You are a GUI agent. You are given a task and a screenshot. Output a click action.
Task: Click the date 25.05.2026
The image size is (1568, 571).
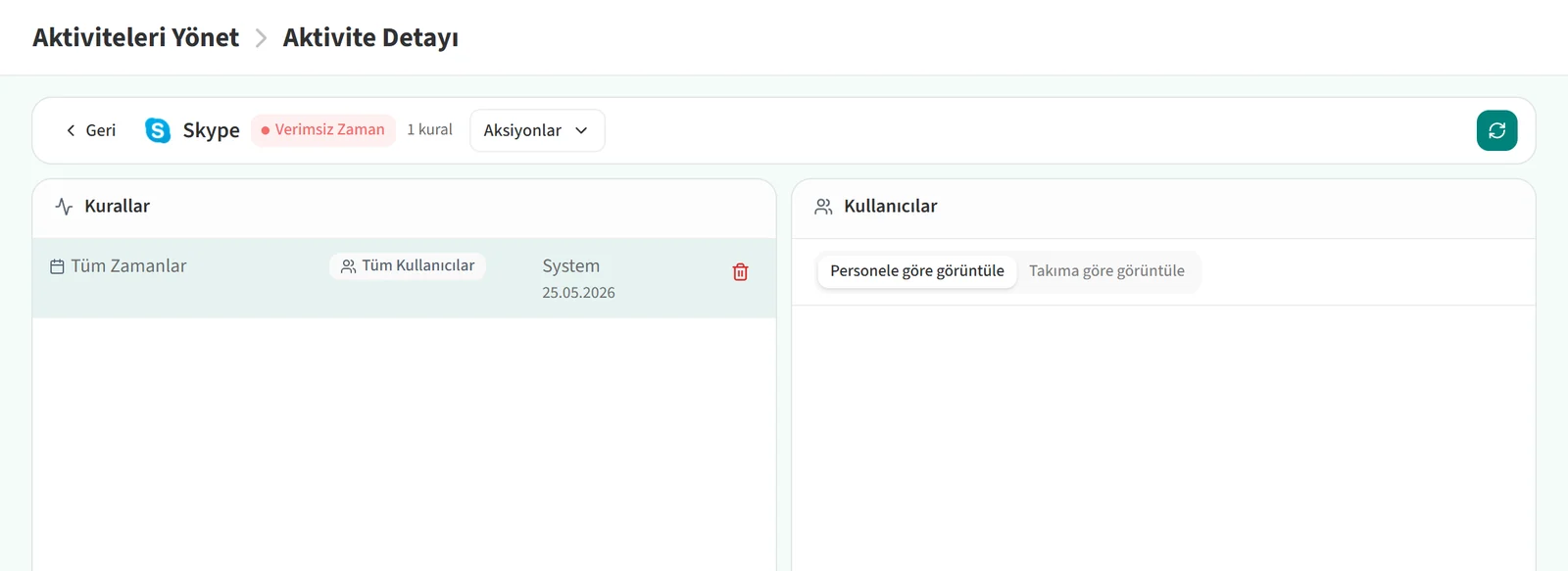pyautogui.click(x=579, y=293)
